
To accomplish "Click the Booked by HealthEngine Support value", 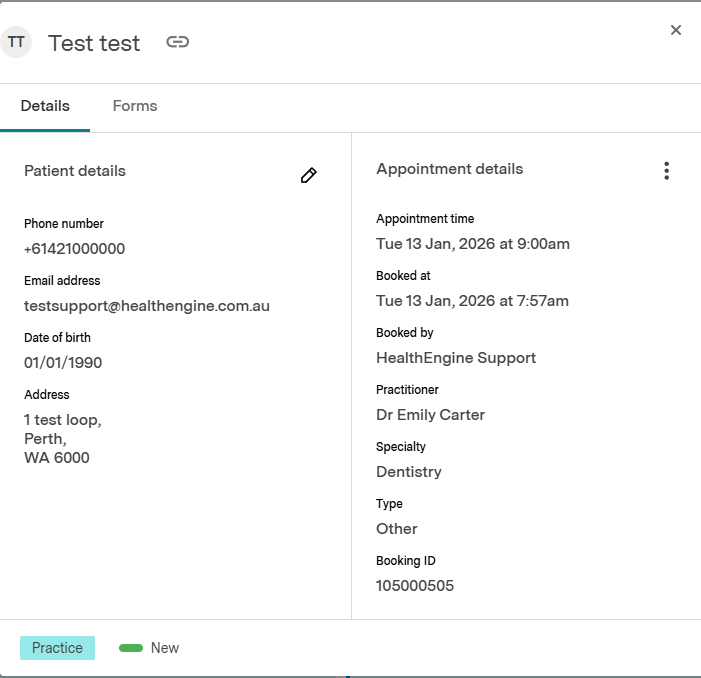I will click(456, 358).
